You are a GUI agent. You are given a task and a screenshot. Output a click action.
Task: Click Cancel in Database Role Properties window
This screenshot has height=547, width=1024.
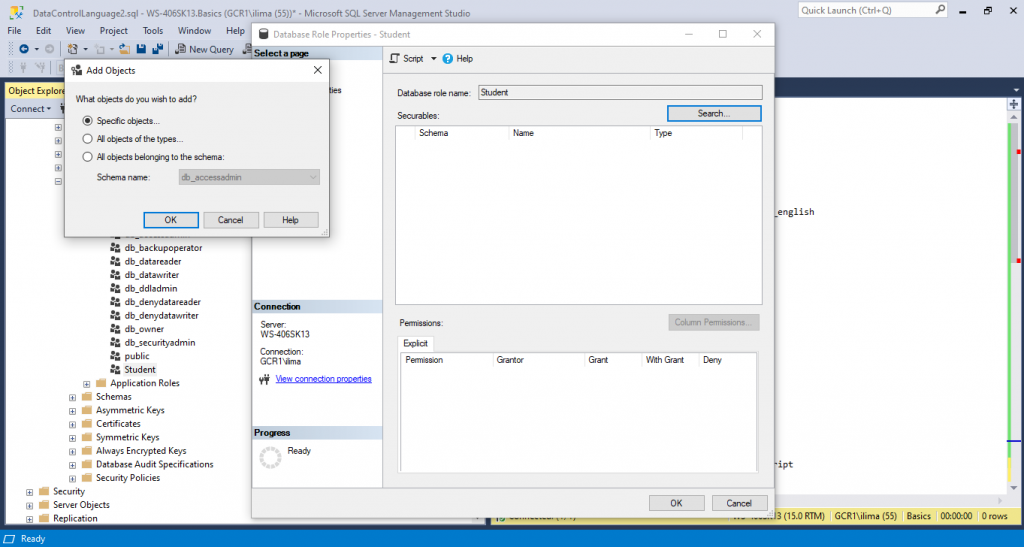pos(739,503)
